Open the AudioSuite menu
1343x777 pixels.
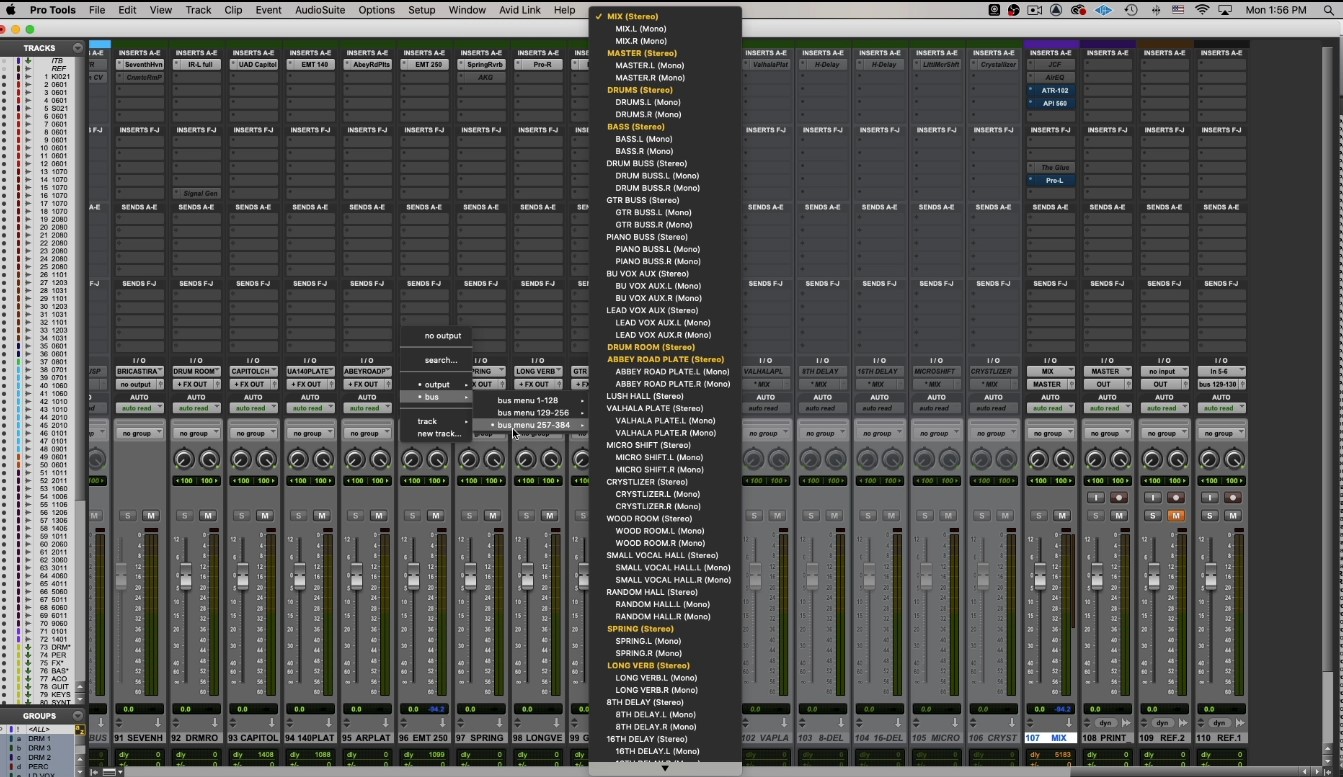320,10
